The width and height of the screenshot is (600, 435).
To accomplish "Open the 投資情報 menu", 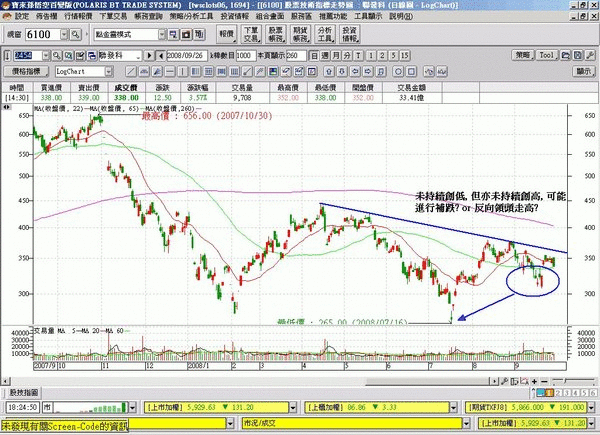I will pos(235,16).
